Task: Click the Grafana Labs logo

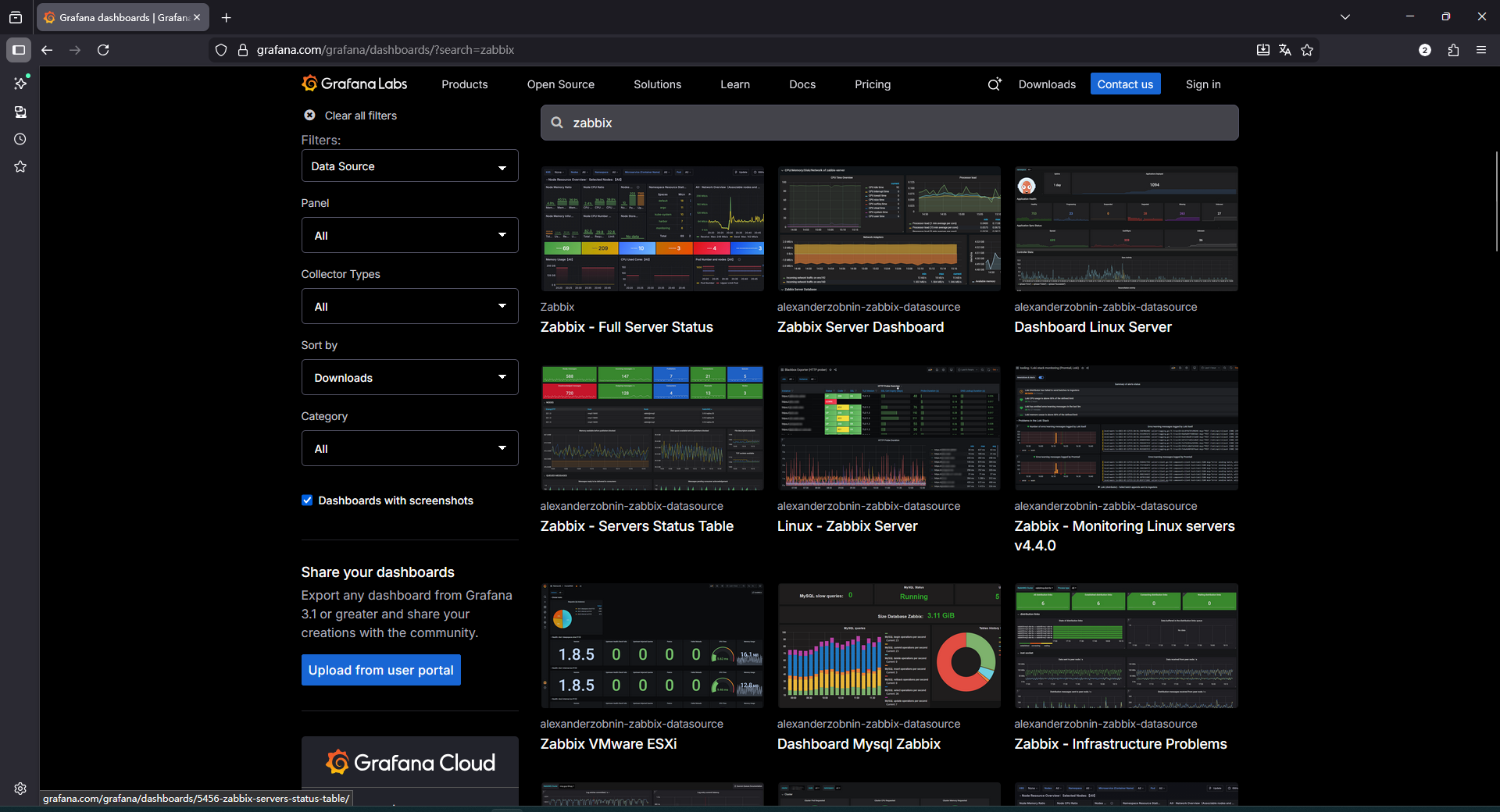Action: (355, 84)
